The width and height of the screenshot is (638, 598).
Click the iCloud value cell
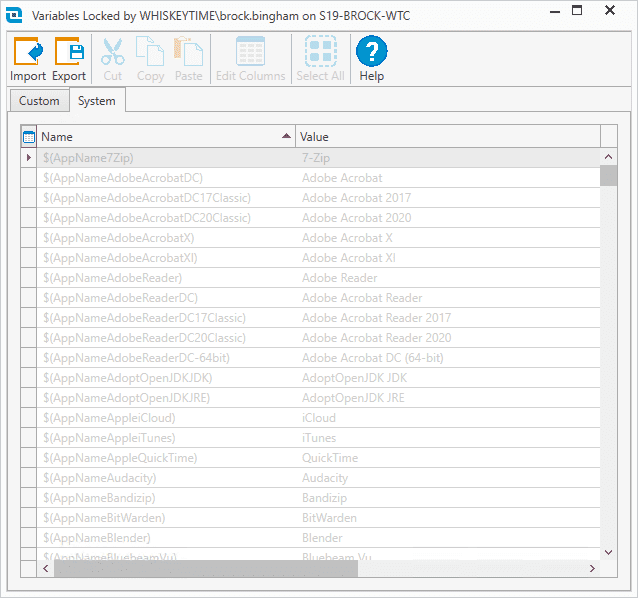coord(448,418)
